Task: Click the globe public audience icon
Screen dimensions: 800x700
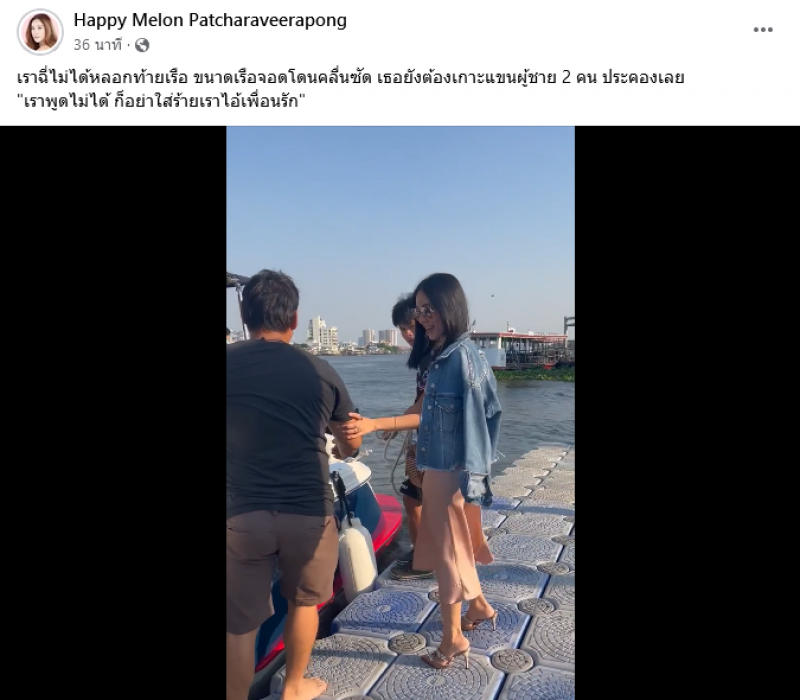Action: pos(142,45)
